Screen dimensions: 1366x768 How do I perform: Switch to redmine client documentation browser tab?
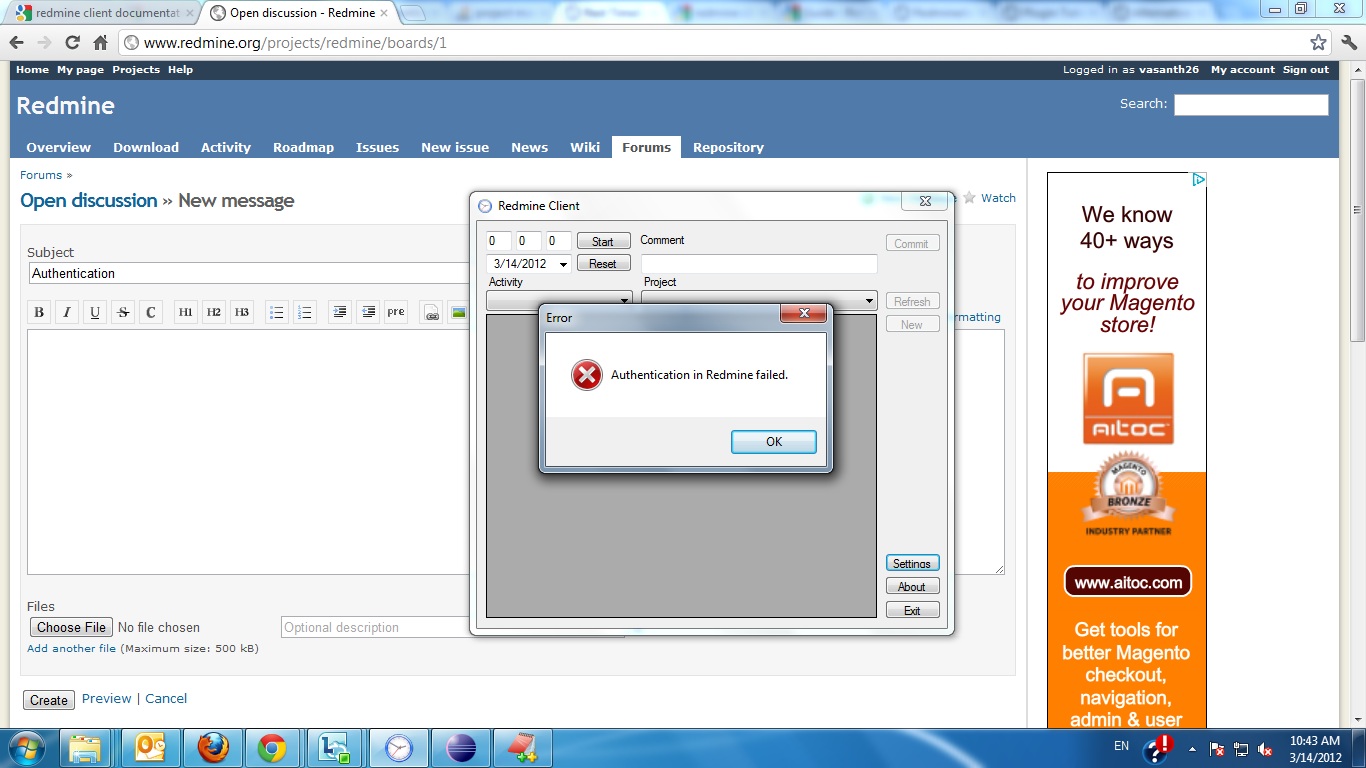pyautogui.click(x=105, y=13)
